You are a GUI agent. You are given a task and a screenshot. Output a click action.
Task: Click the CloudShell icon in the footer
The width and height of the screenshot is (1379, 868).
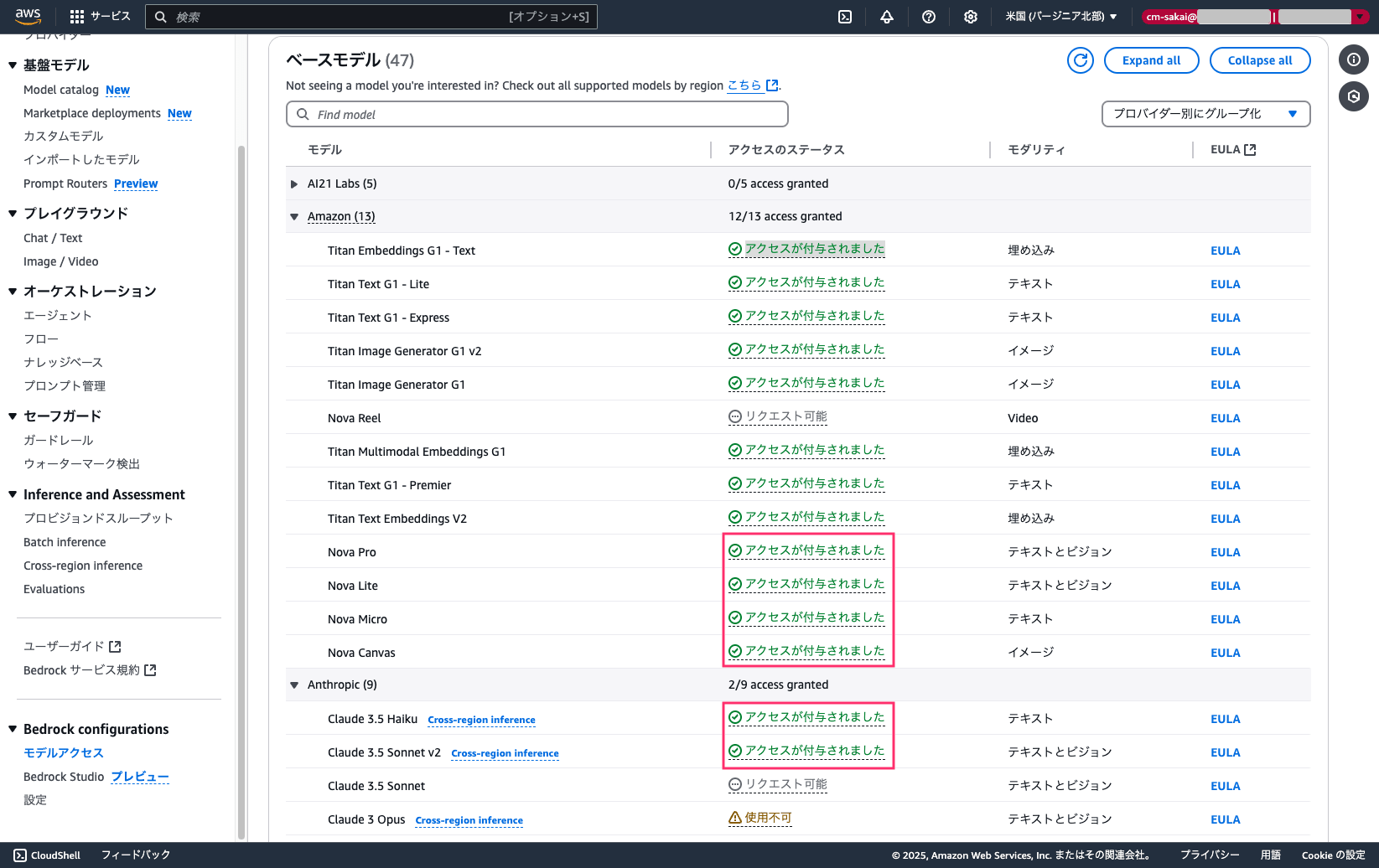tap(20, 855)
